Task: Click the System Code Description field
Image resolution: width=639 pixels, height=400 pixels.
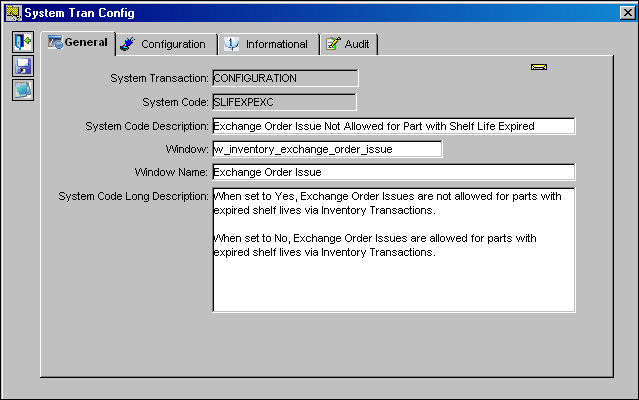Action: pos(394,126)
